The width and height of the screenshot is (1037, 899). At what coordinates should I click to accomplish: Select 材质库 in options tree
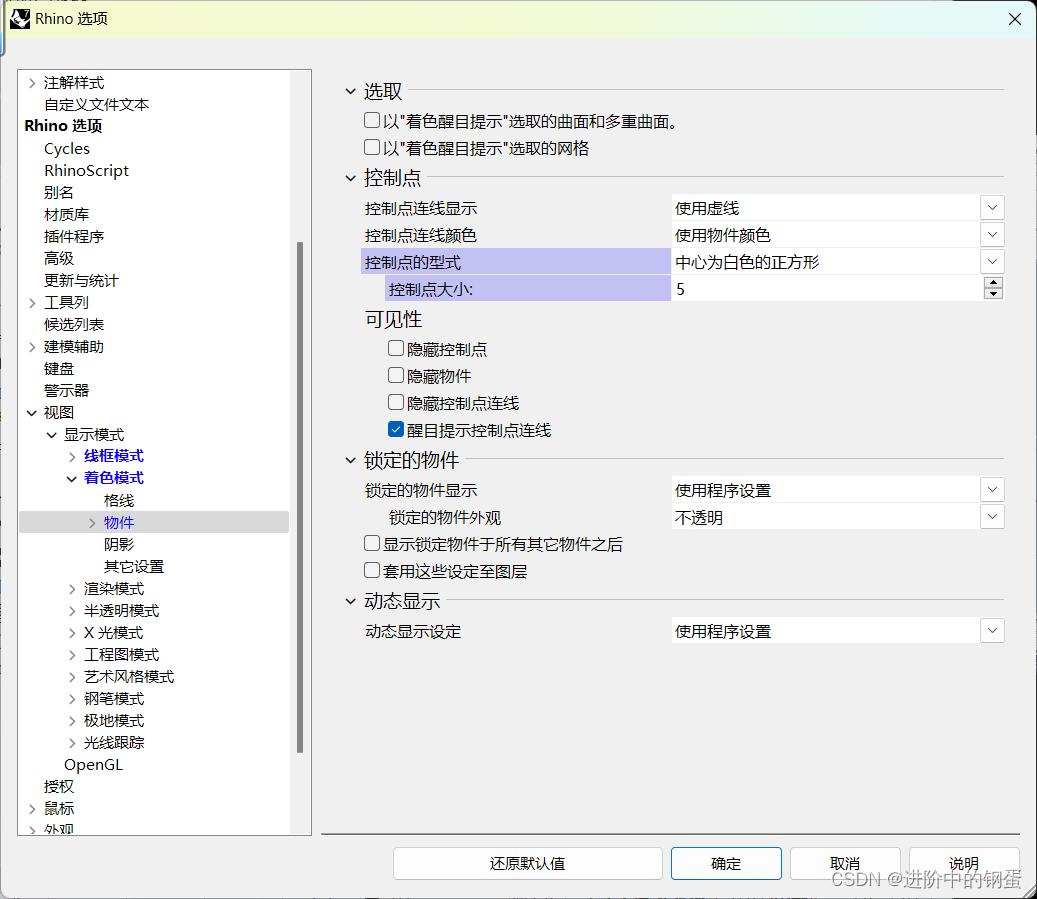click(66, 214)
